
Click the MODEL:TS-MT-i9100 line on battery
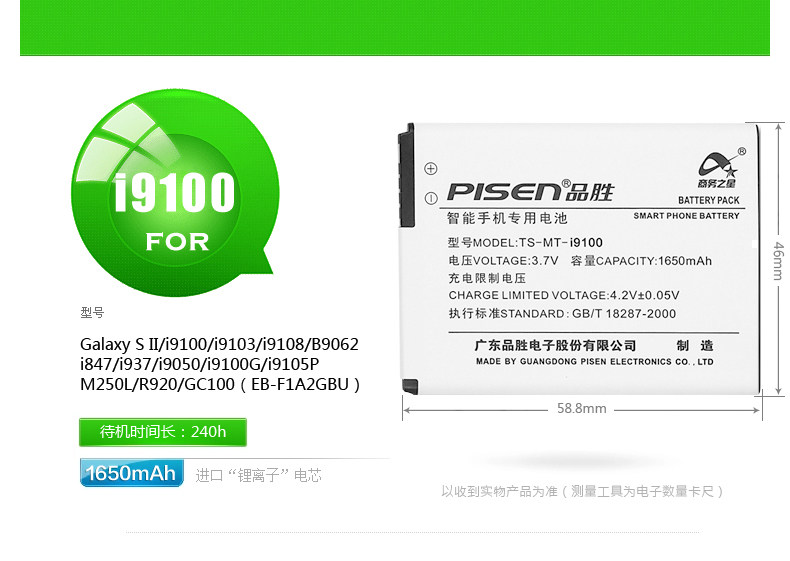[525, 242]
